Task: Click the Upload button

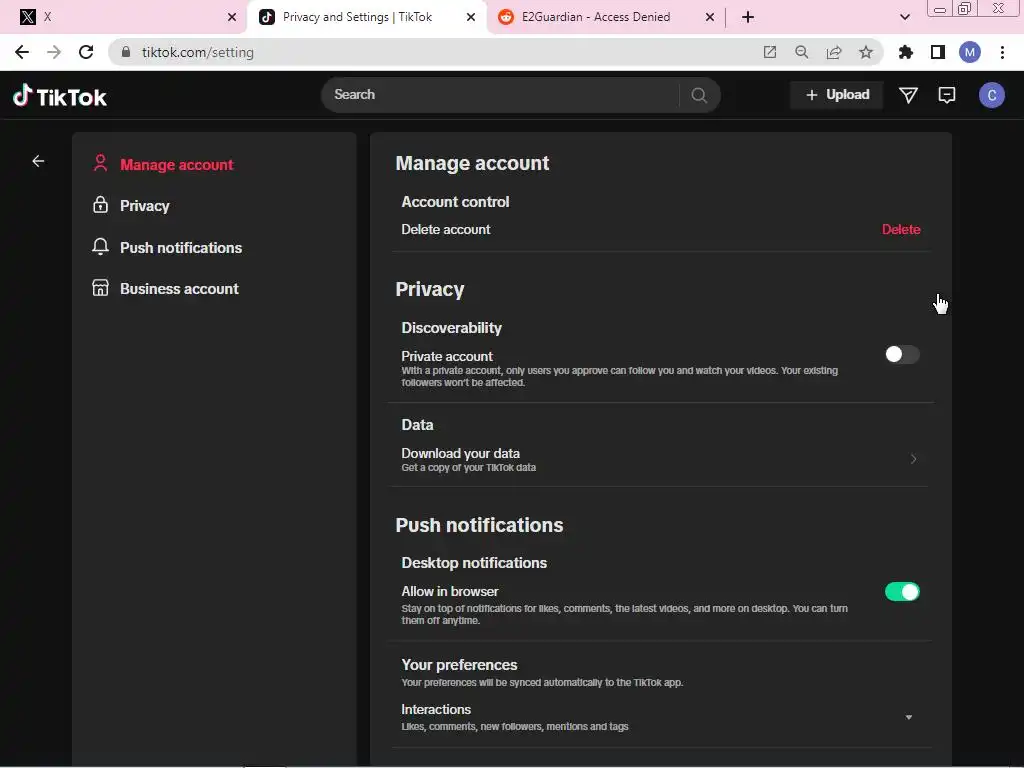Action: pos(837,95)
